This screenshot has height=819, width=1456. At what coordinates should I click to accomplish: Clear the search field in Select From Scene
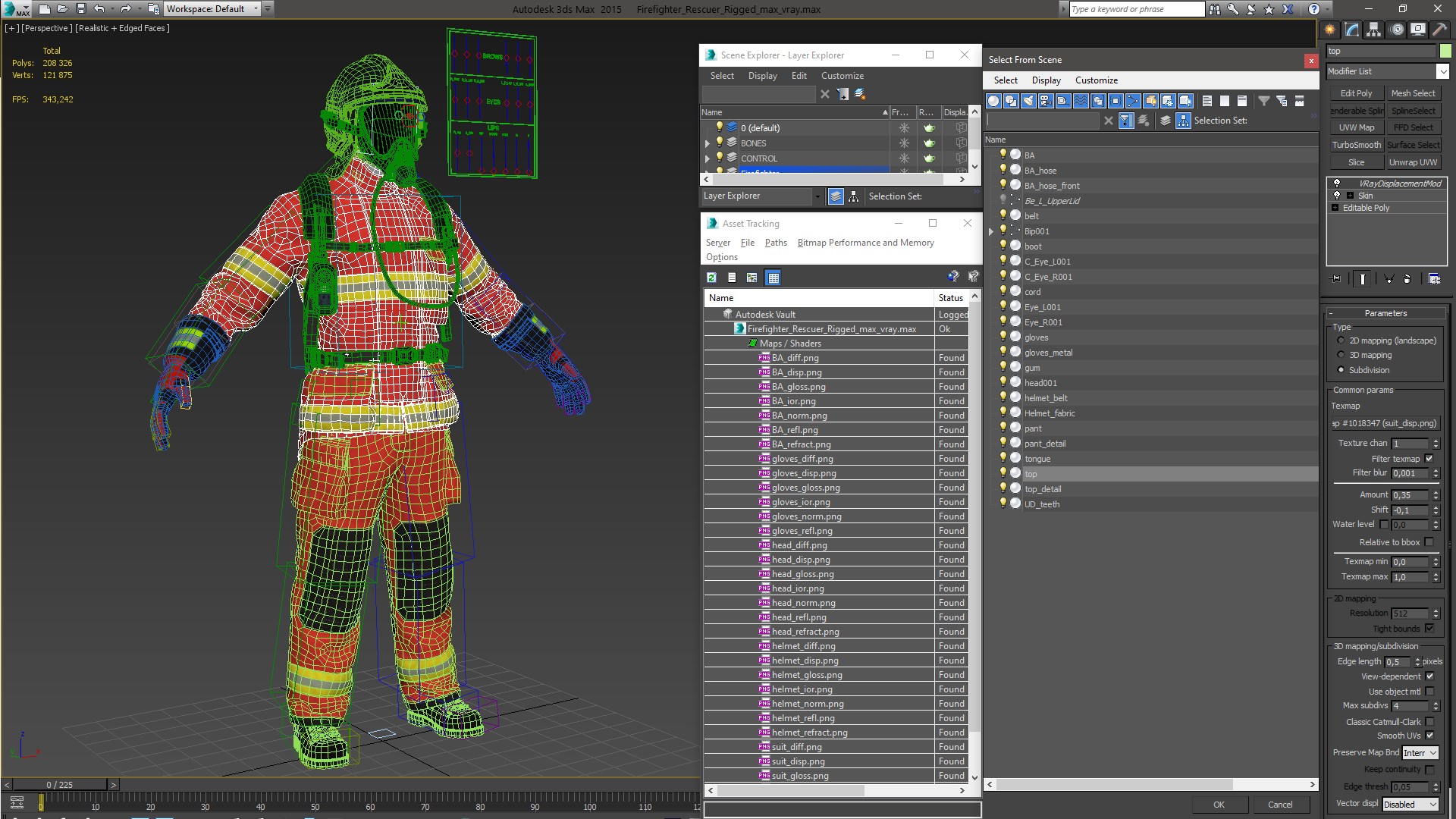(x=1108, y=121)
